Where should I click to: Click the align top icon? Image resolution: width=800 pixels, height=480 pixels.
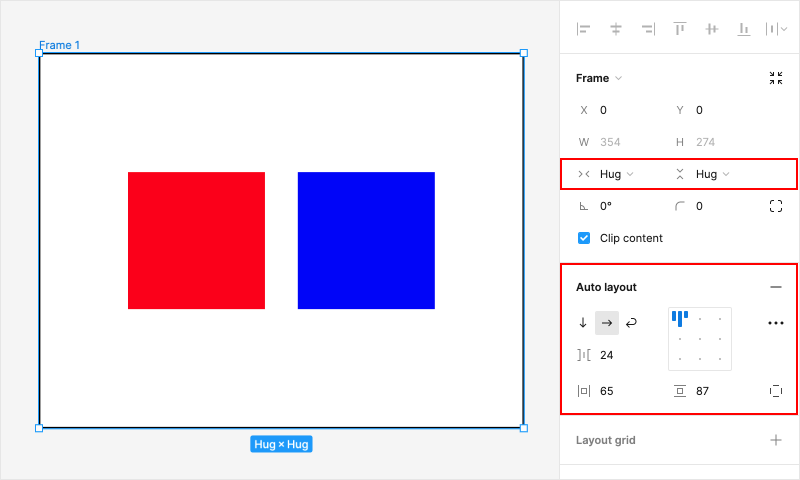tap(680, 29)
